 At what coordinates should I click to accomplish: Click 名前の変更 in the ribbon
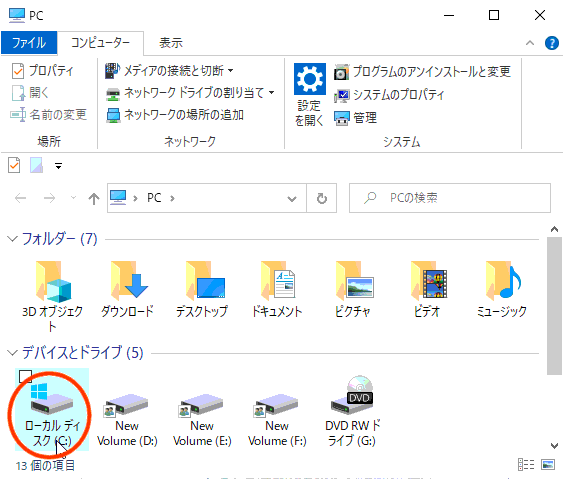49,115
